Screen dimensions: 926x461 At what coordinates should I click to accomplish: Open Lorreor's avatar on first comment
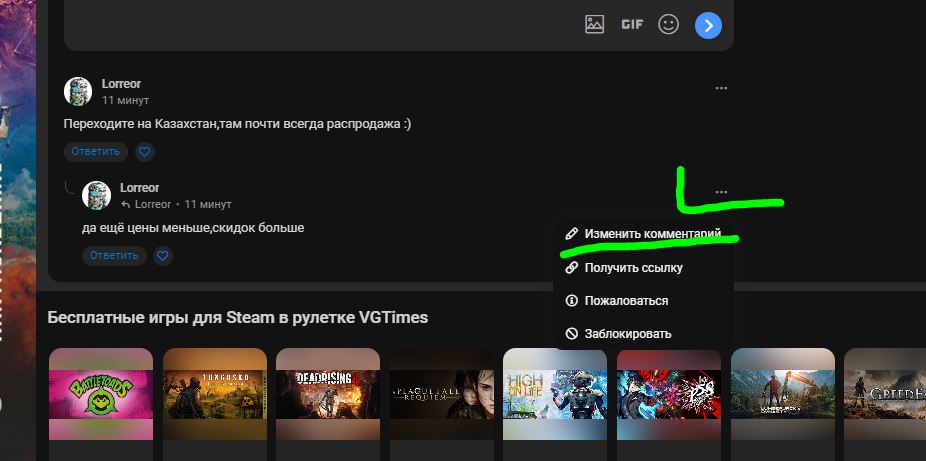(78, 91)
